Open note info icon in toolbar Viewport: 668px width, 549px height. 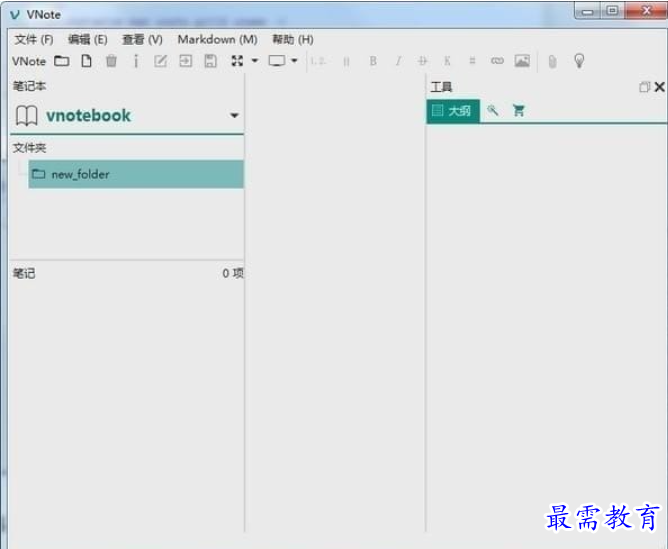136,61
